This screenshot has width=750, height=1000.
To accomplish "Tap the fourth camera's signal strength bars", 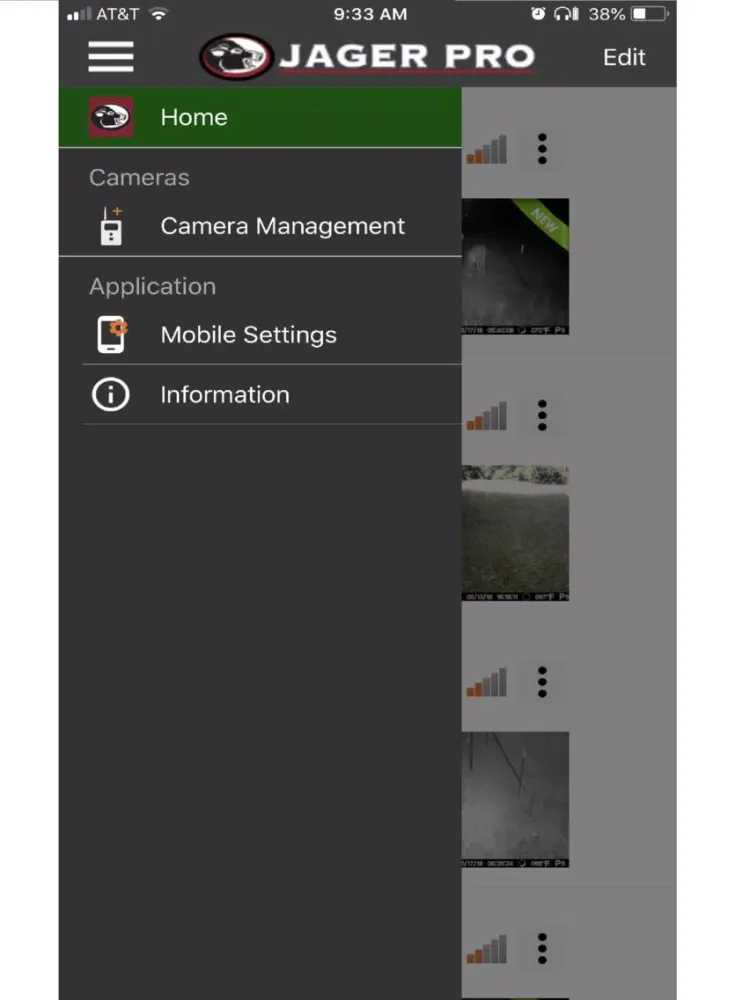I will [487, 949].
